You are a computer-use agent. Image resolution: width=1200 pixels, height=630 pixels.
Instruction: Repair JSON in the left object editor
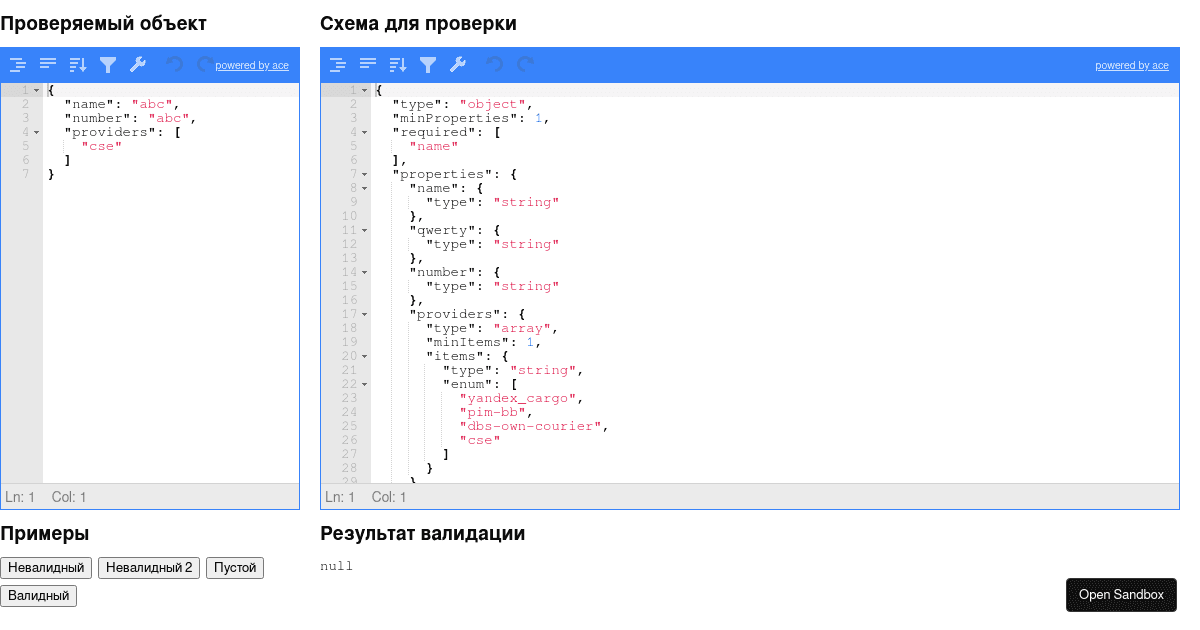point(138,65)
